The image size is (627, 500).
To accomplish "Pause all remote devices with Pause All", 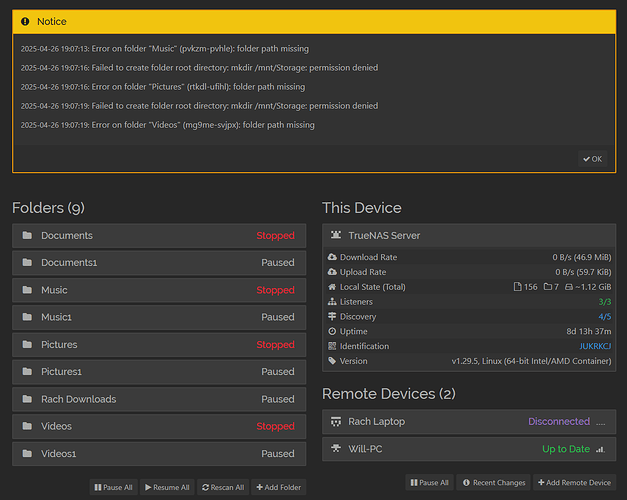I will coord(429,482).
